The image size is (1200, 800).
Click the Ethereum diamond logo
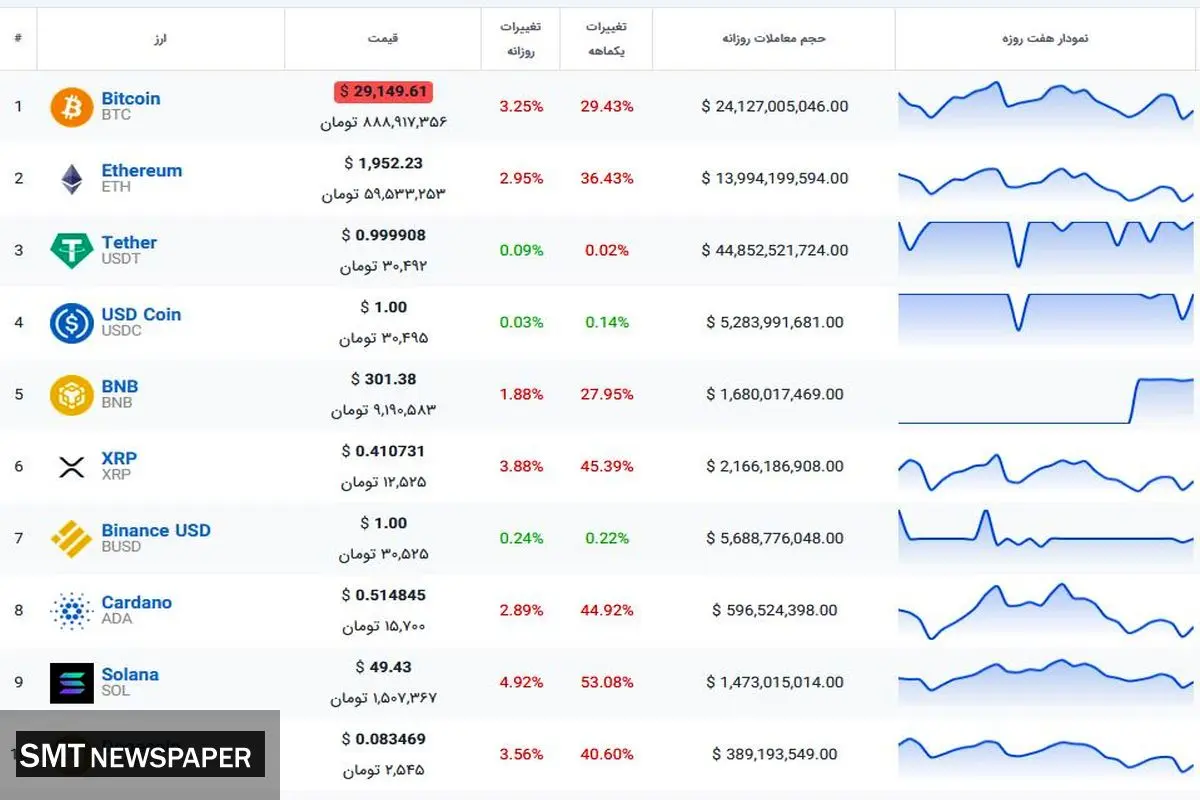(x=72, y=179)
